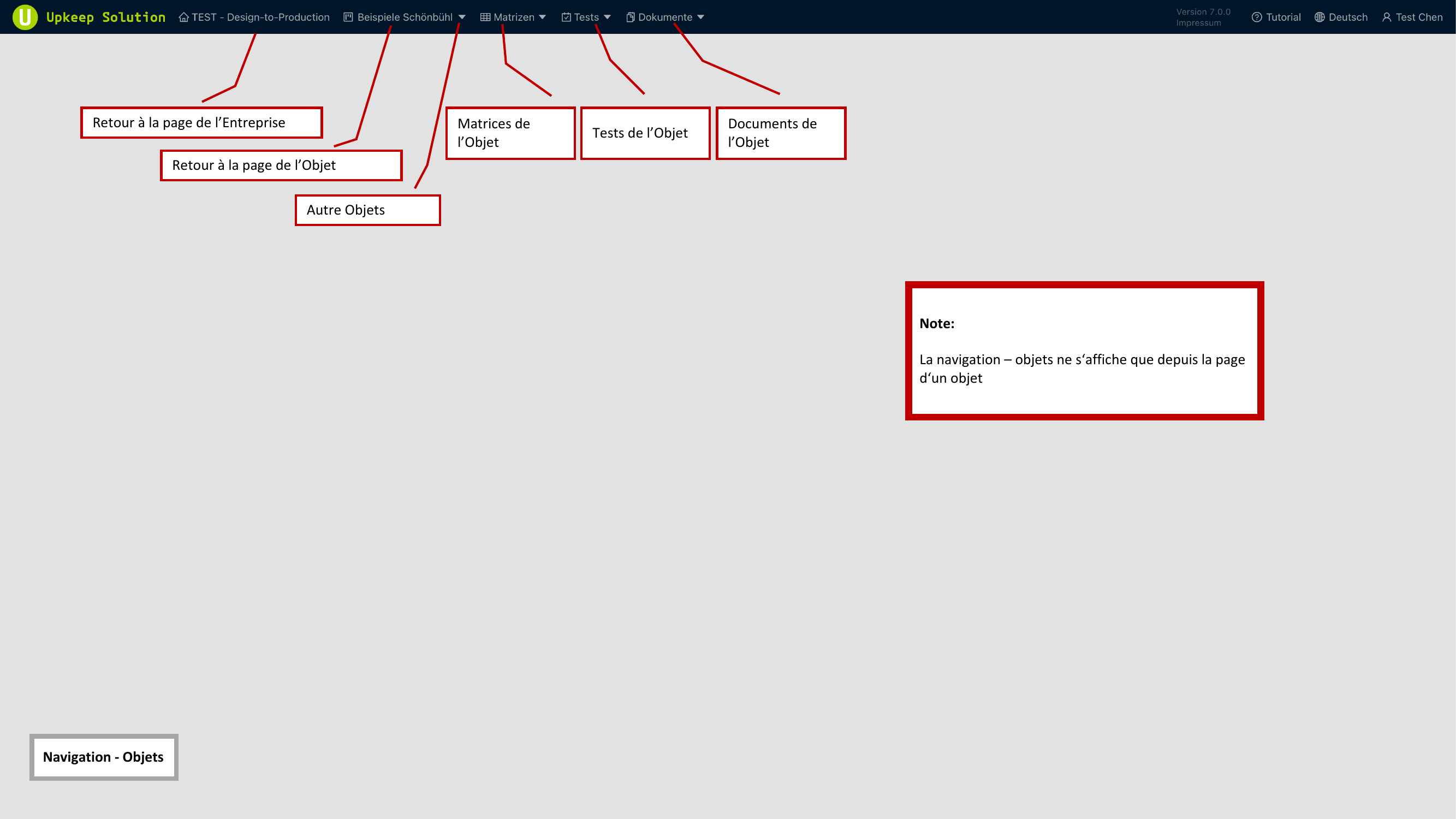The image size is (1456, 819).
Task: Open the Tutorial link
Action: (x=1283, y=17)
